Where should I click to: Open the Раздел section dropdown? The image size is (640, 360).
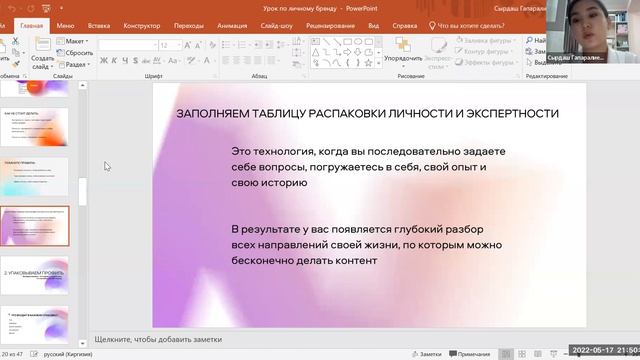73,64
